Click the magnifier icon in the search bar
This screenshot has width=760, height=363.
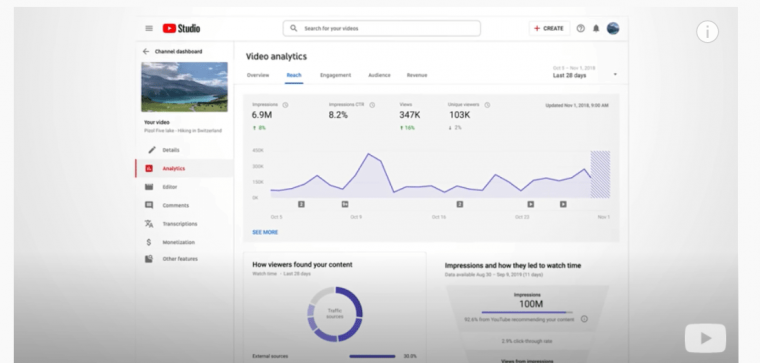point(293,28)
